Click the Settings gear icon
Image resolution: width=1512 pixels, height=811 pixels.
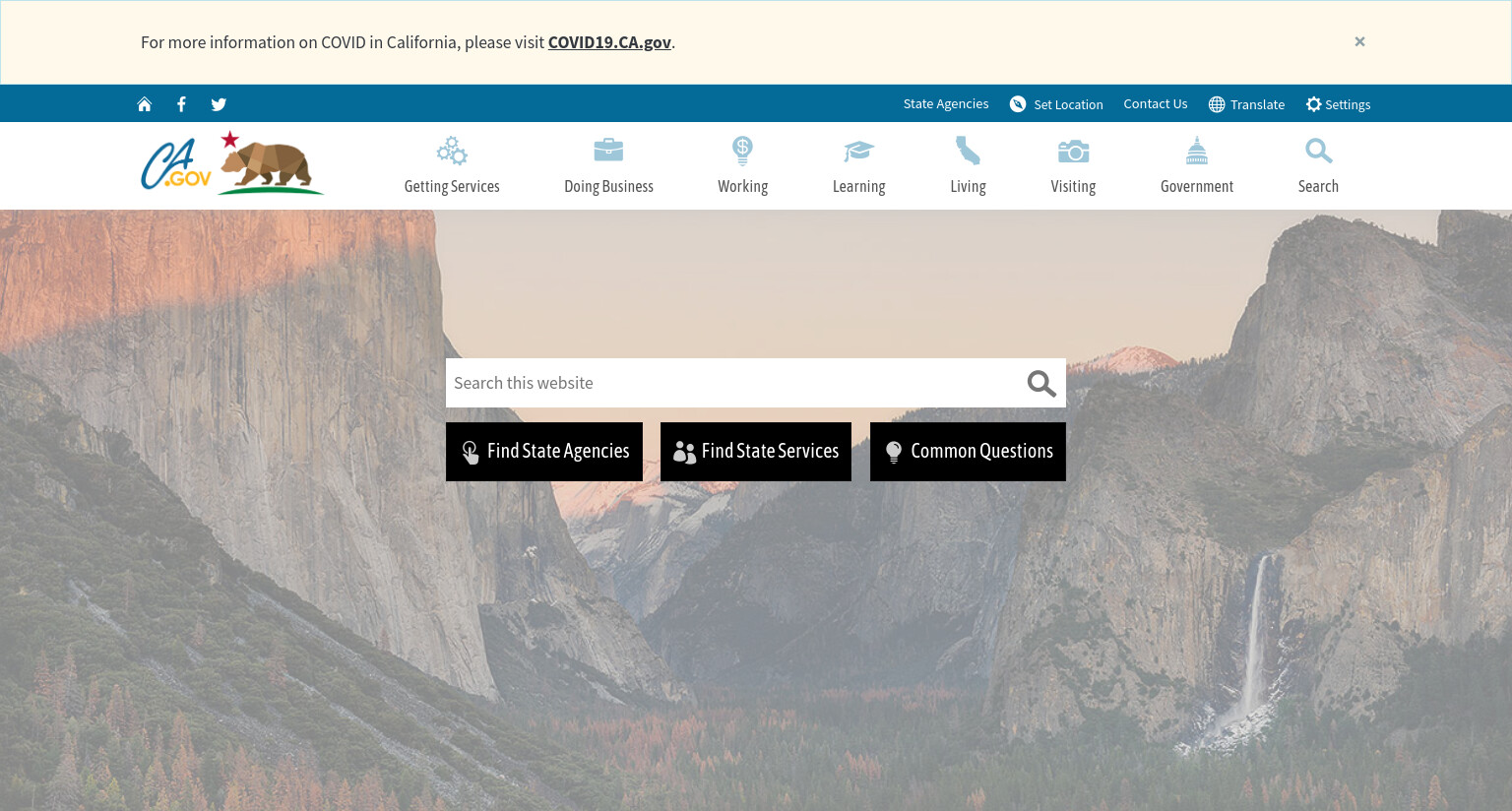[x=1313, y=104]
